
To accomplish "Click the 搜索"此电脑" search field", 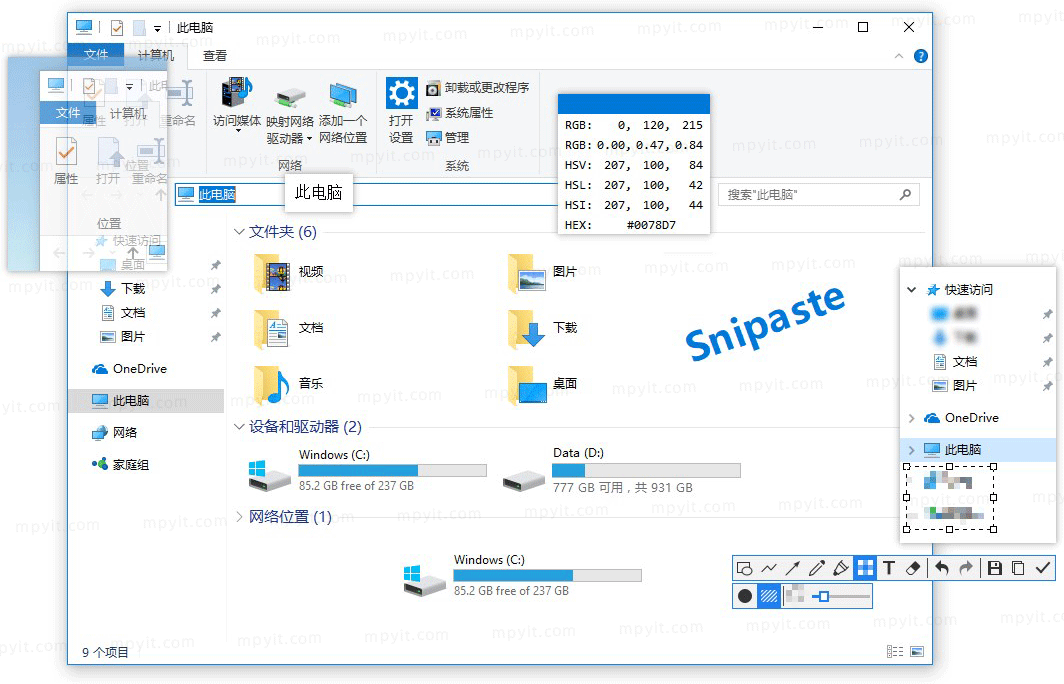I will 819,195.
